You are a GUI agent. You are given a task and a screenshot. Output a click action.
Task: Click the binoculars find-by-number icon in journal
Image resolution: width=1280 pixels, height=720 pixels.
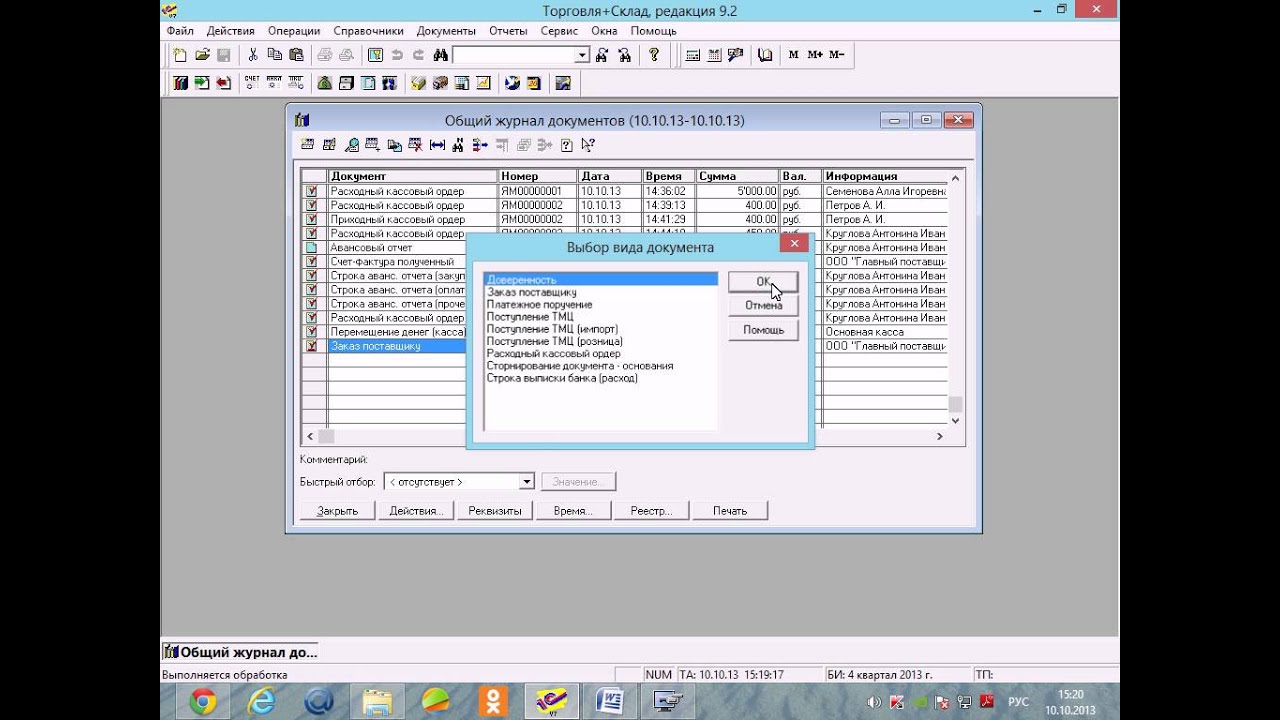458,145
